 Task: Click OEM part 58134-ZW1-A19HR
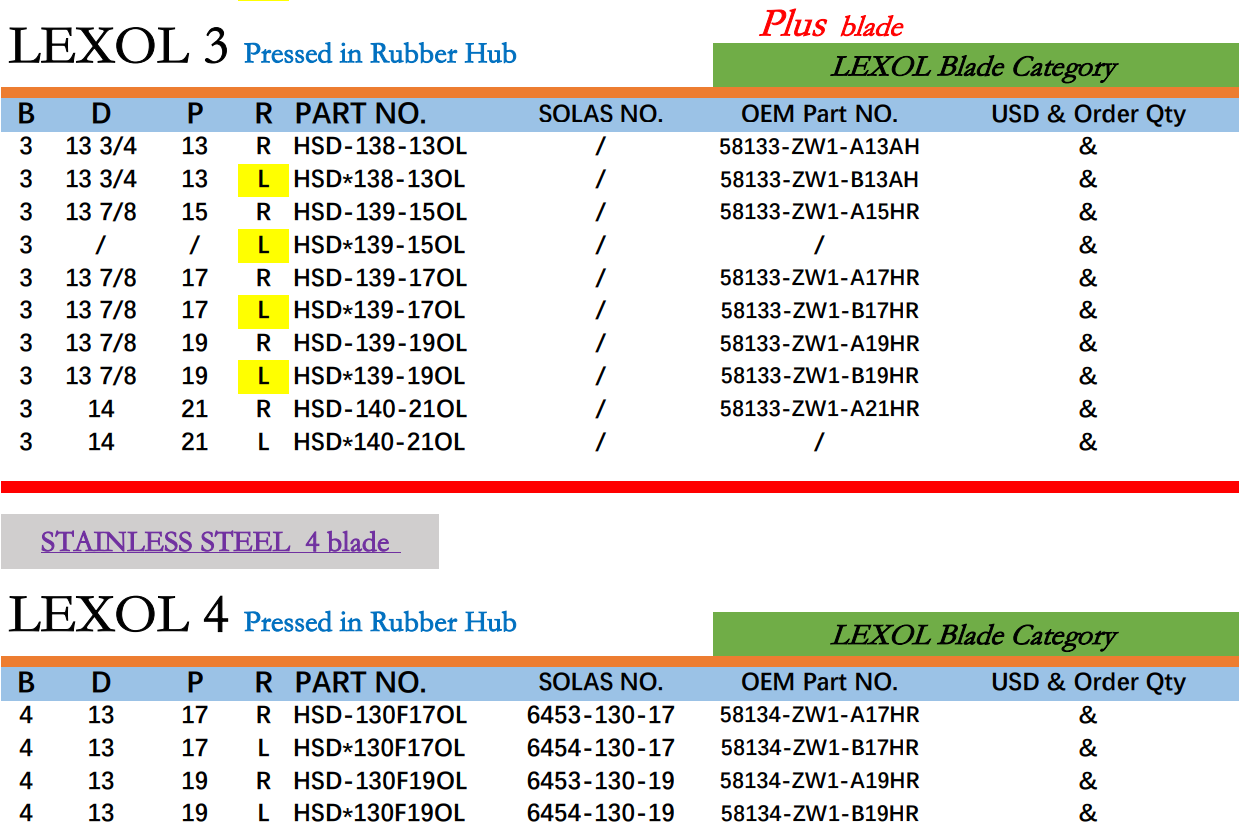click(819, 781)
